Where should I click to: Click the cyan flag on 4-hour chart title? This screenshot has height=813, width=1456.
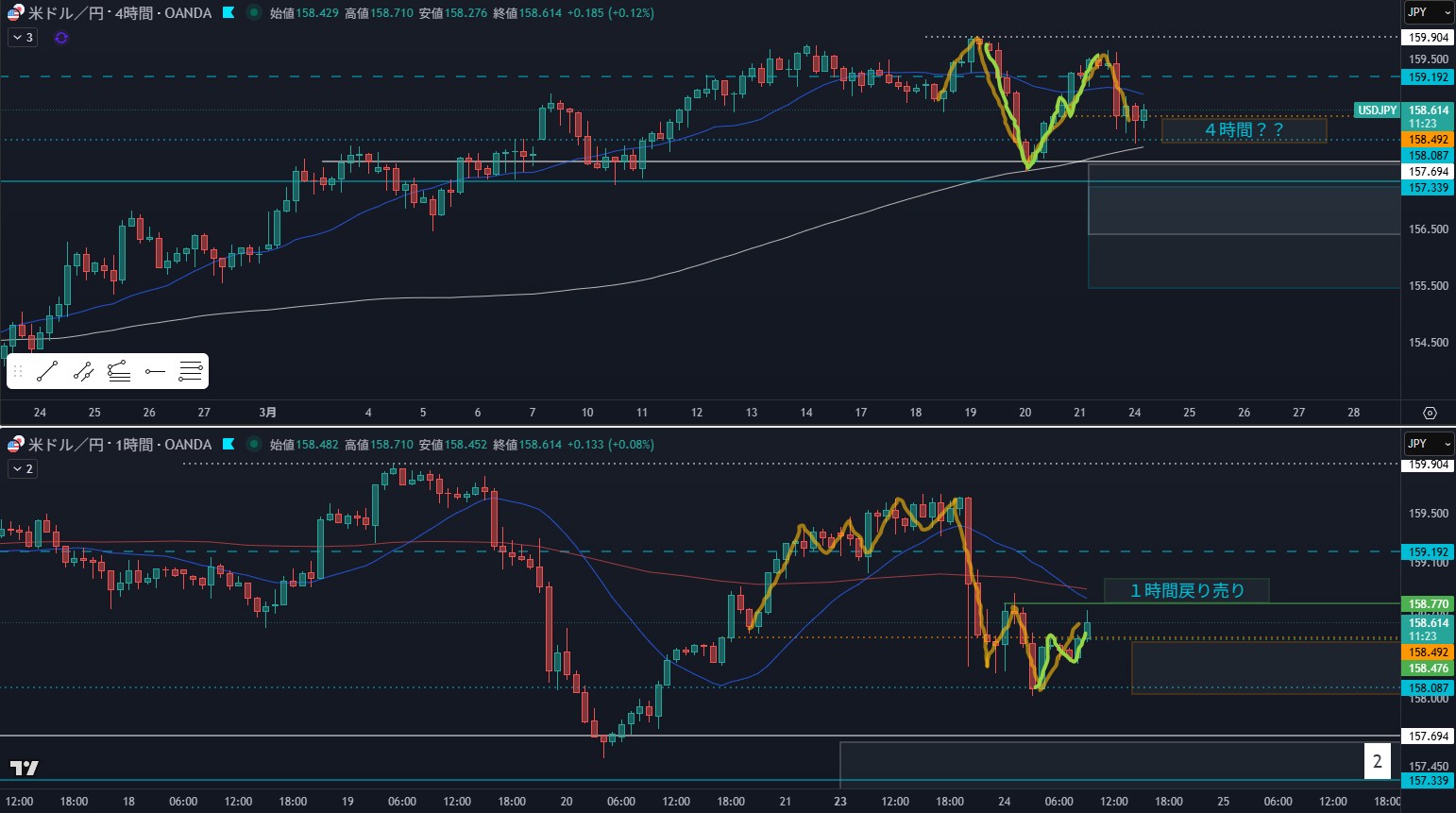pos(229,13)
